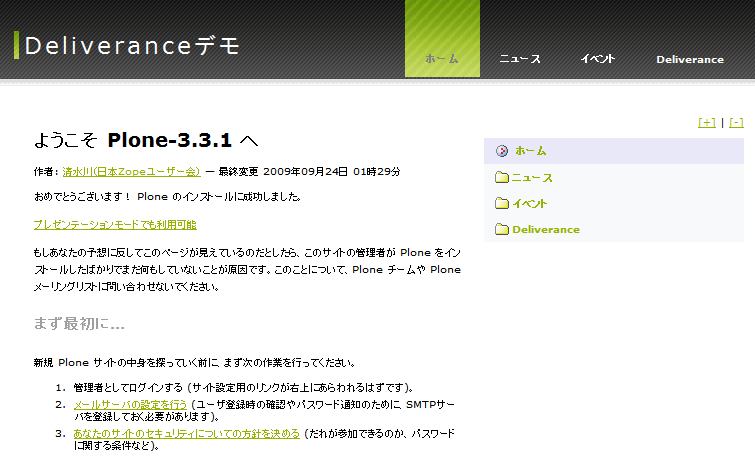Open the Deliverance tab in top navigation
The height and width of the screenshot is (458, 755).
(x=690, y=59)
